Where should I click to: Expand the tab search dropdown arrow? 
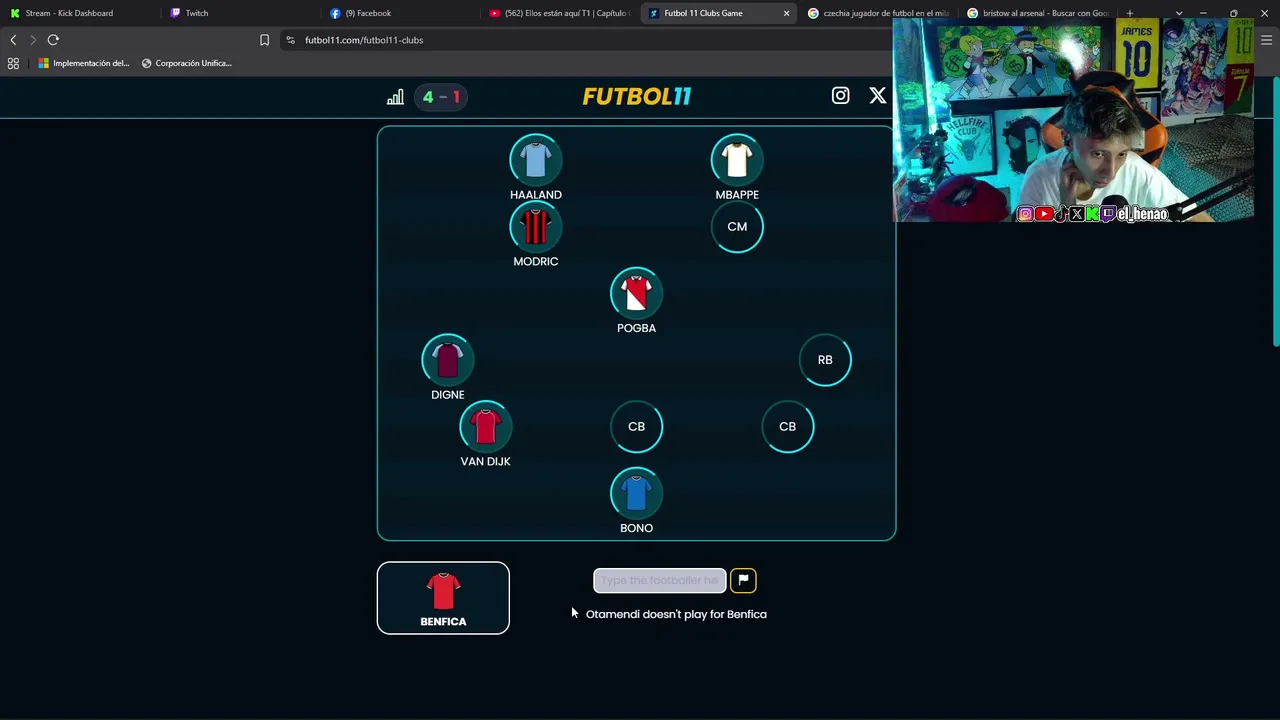click(x=1179, y=13)
